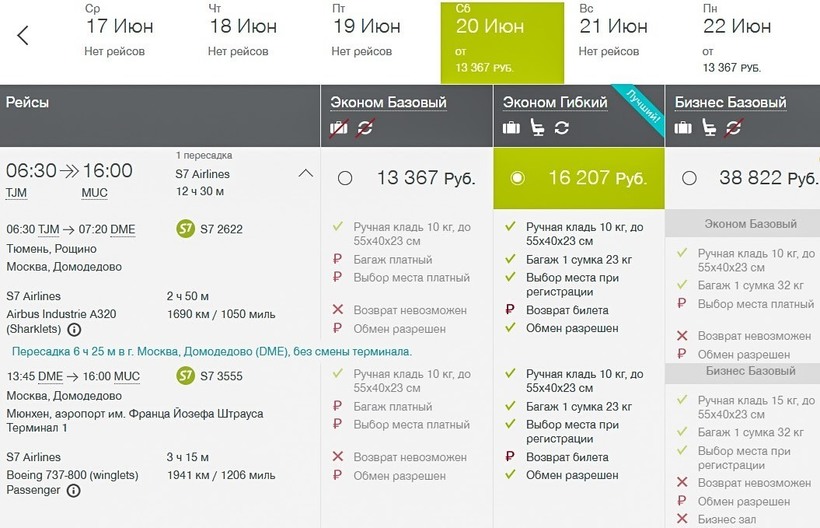Open the Бизнес Базовый fare description
The image size is (820, 528).
[730, 102]
